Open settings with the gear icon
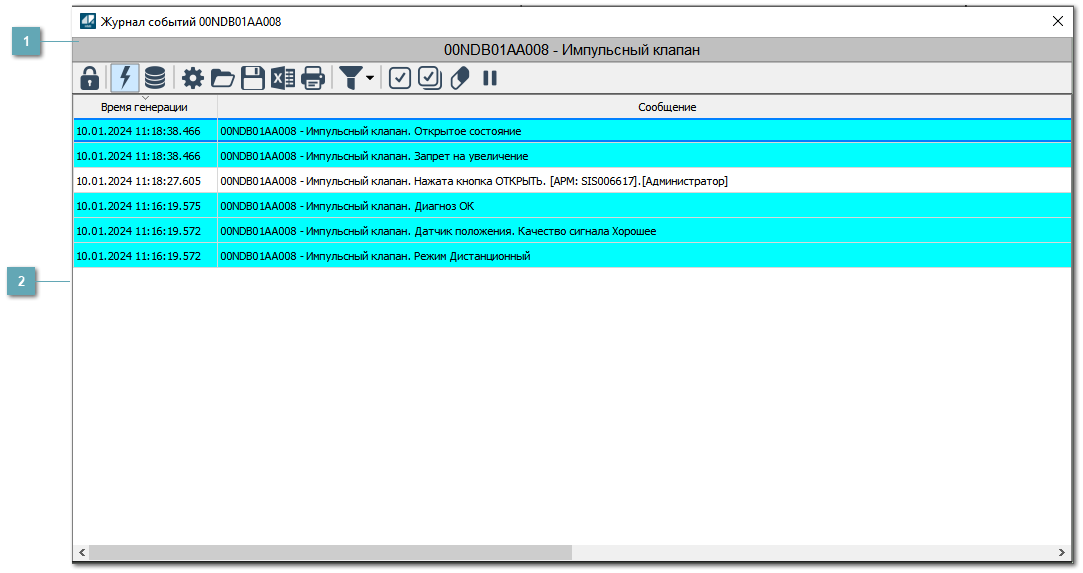This screenshot has height=573, width=1083. [x=192, y=78]
